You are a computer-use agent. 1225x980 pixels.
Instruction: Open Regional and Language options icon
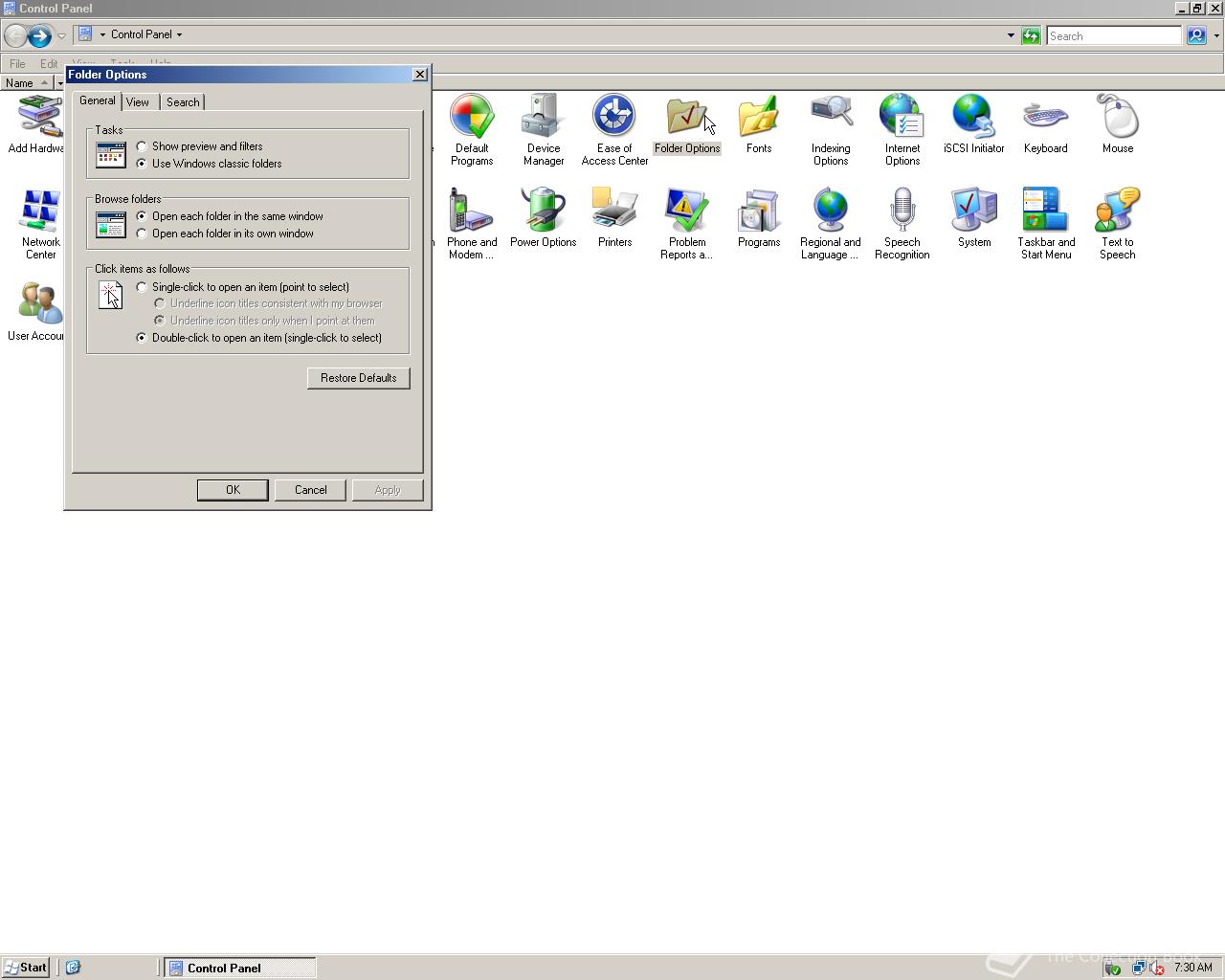pos(831,223)
